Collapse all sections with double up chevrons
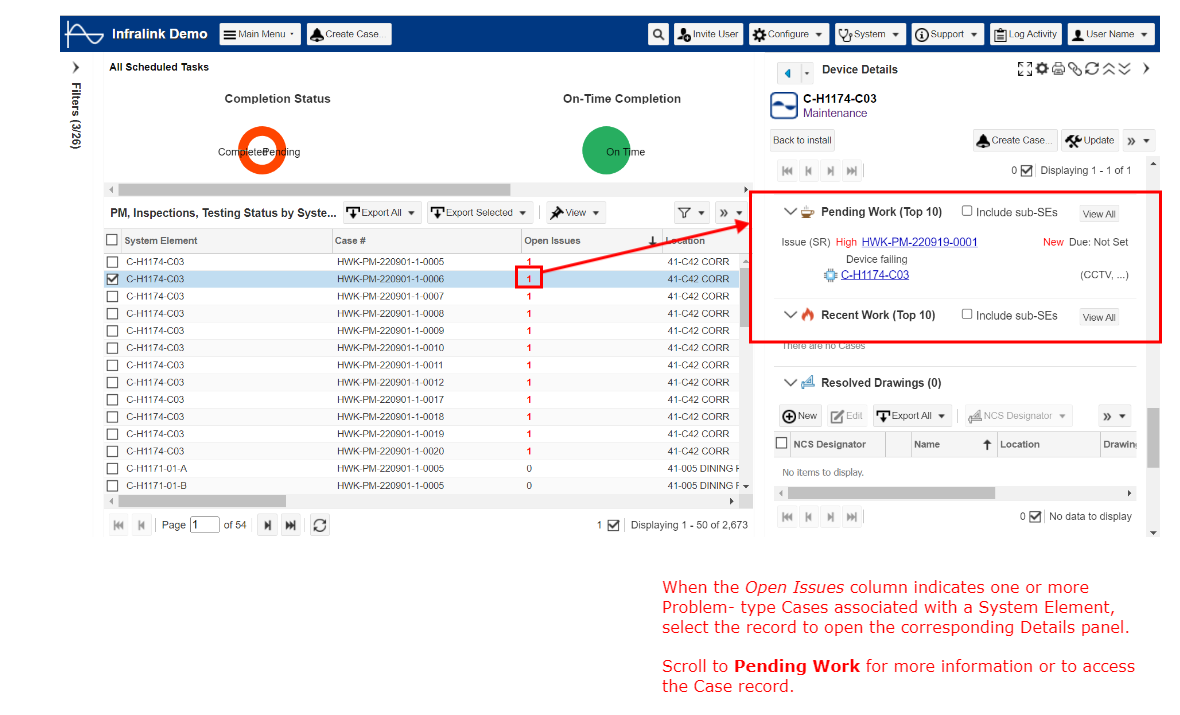Viewport: 1180px width, 715px height. pos(1109,69)
